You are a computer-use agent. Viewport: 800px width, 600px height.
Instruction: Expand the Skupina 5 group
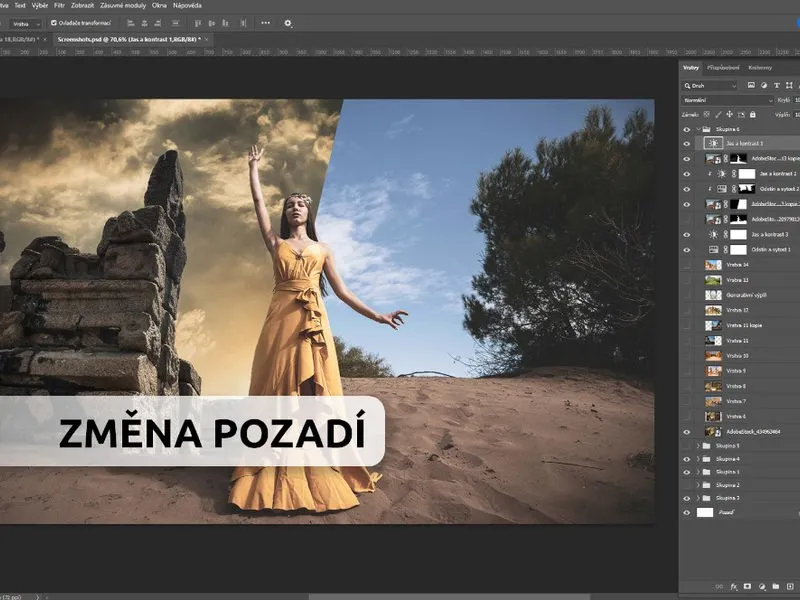[698, 446]
